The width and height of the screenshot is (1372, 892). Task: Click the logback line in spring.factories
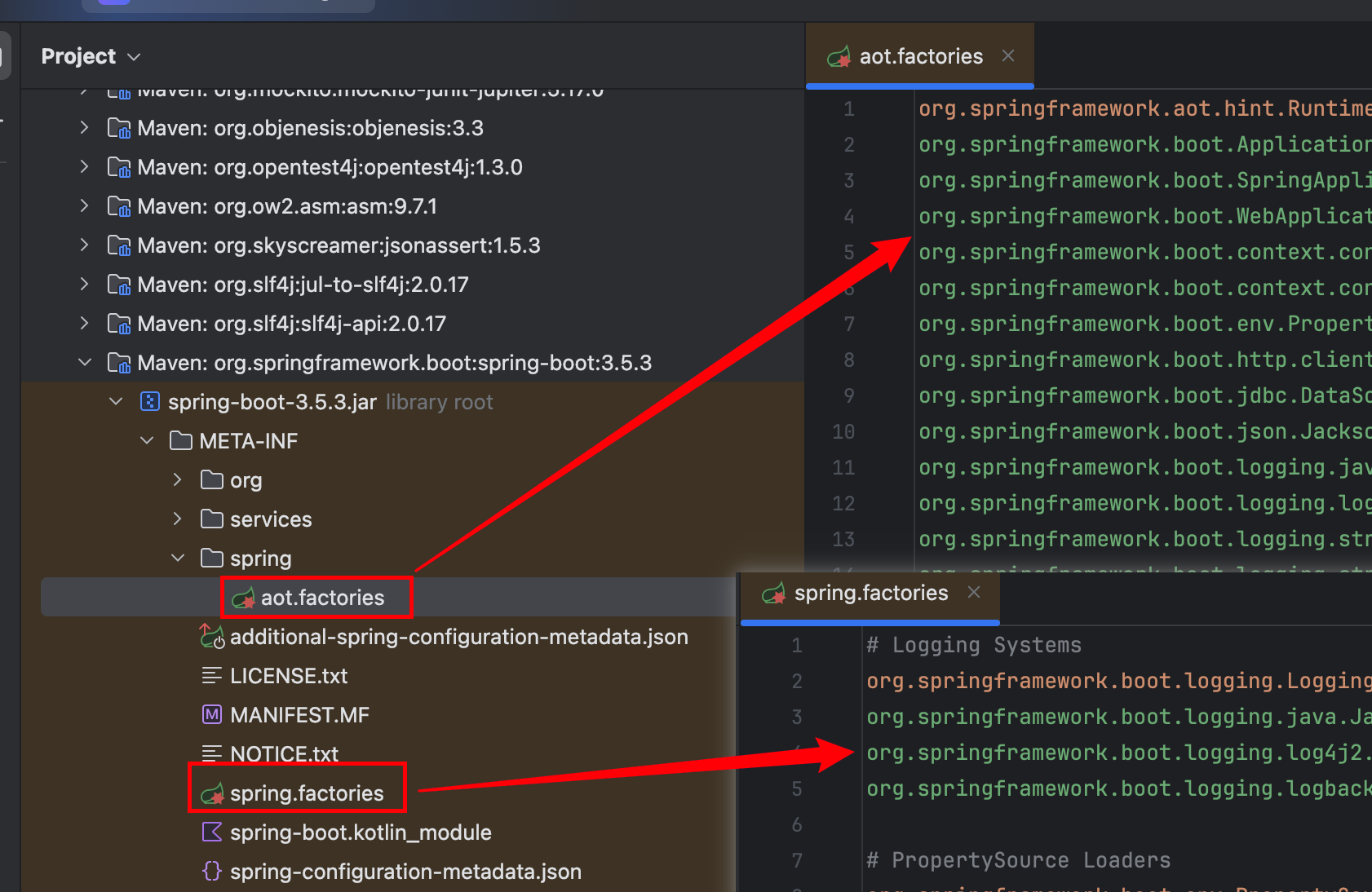pyautogui.click(x=1118, y=788)
